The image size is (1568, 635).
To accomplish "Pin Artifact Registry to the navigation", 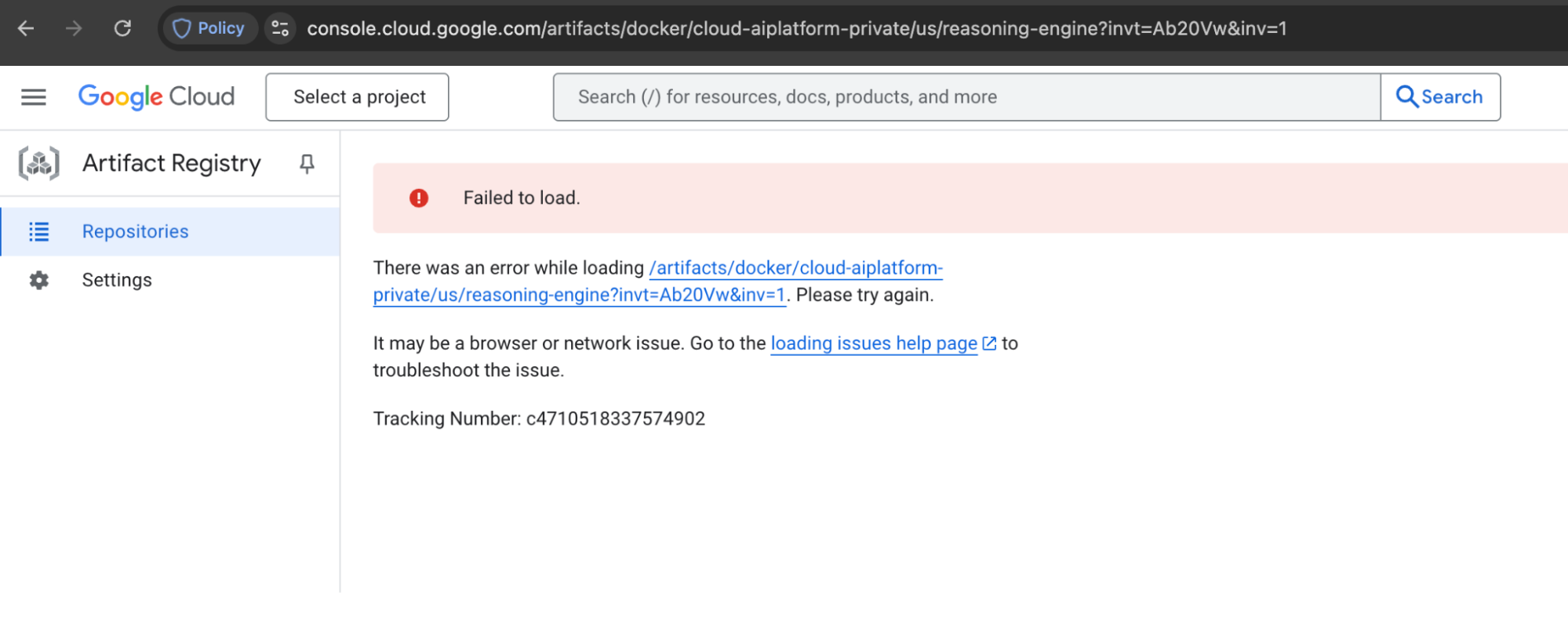I will (307, 163).
